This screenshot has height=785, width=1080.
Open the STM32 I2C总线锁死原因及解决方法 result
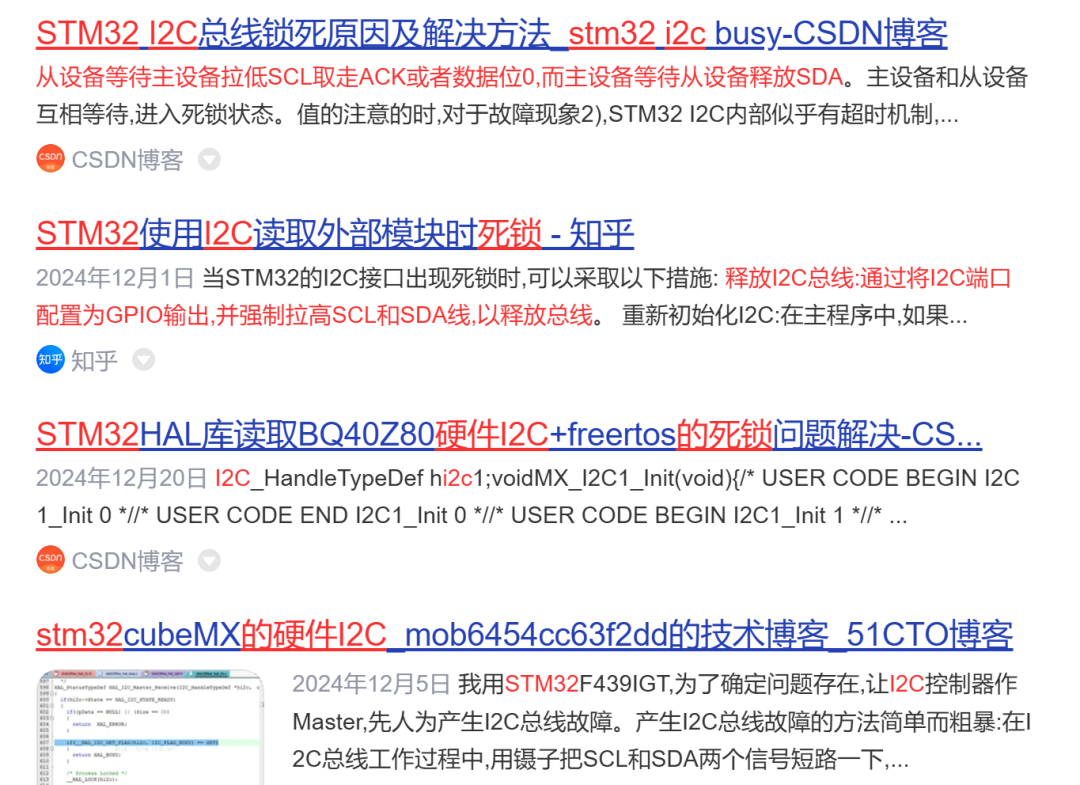click(491, 34)
